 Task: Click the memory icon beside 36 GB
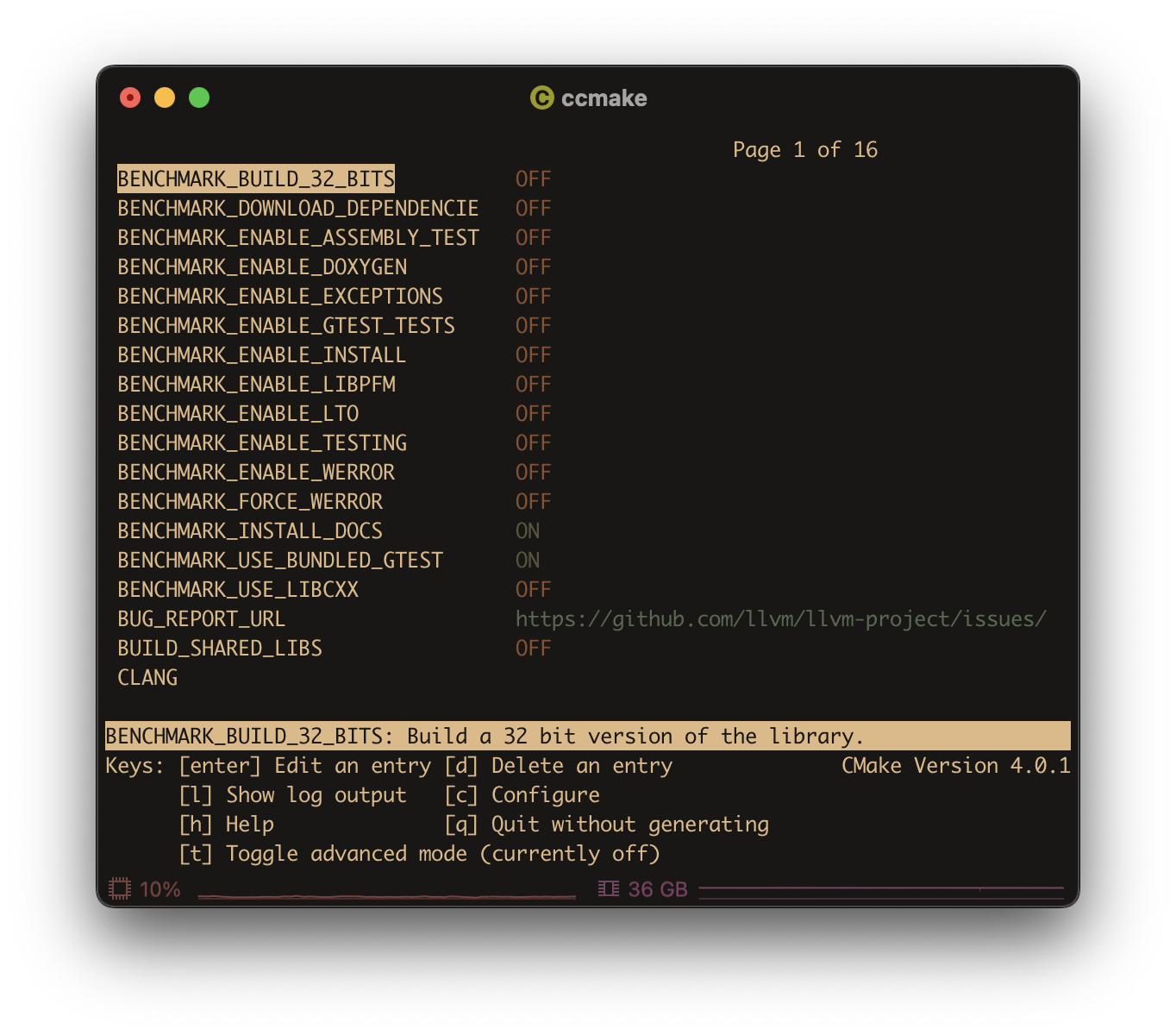pyautogui.click(x=609, y=888)
